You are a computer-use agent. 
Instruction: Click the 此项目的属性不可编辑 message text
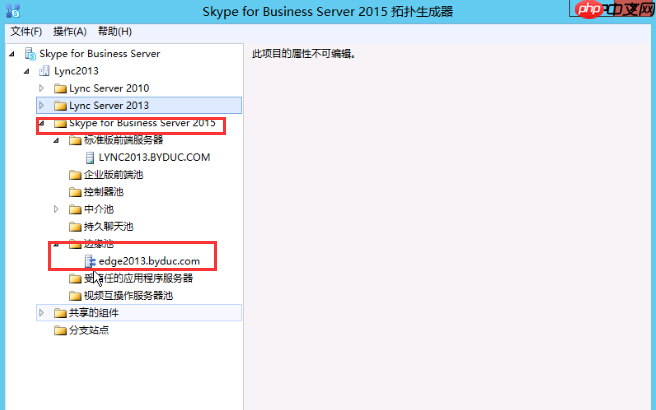coord(304,54)
